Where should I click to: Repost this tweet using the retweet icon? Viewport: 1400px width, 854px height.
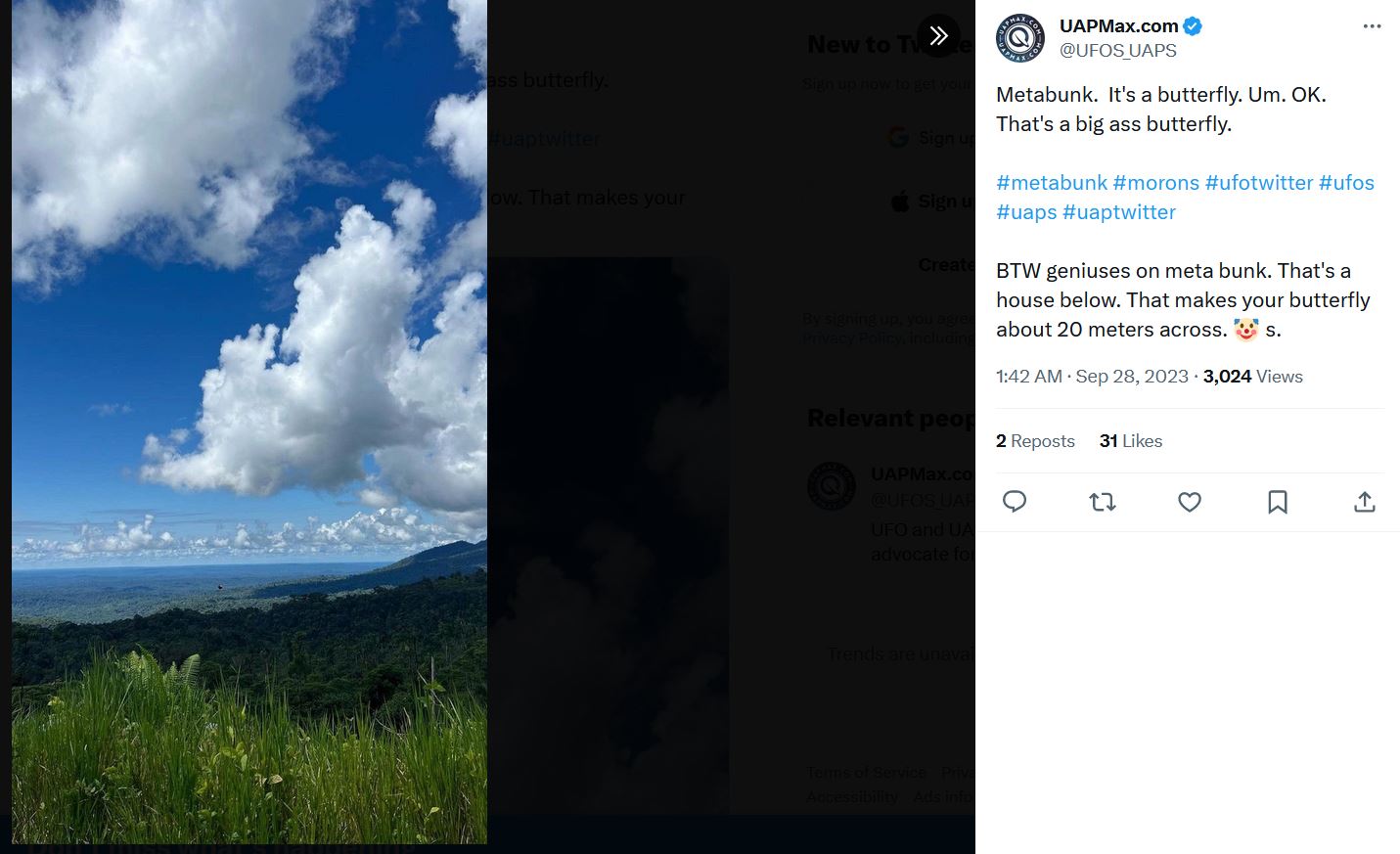1102,502
